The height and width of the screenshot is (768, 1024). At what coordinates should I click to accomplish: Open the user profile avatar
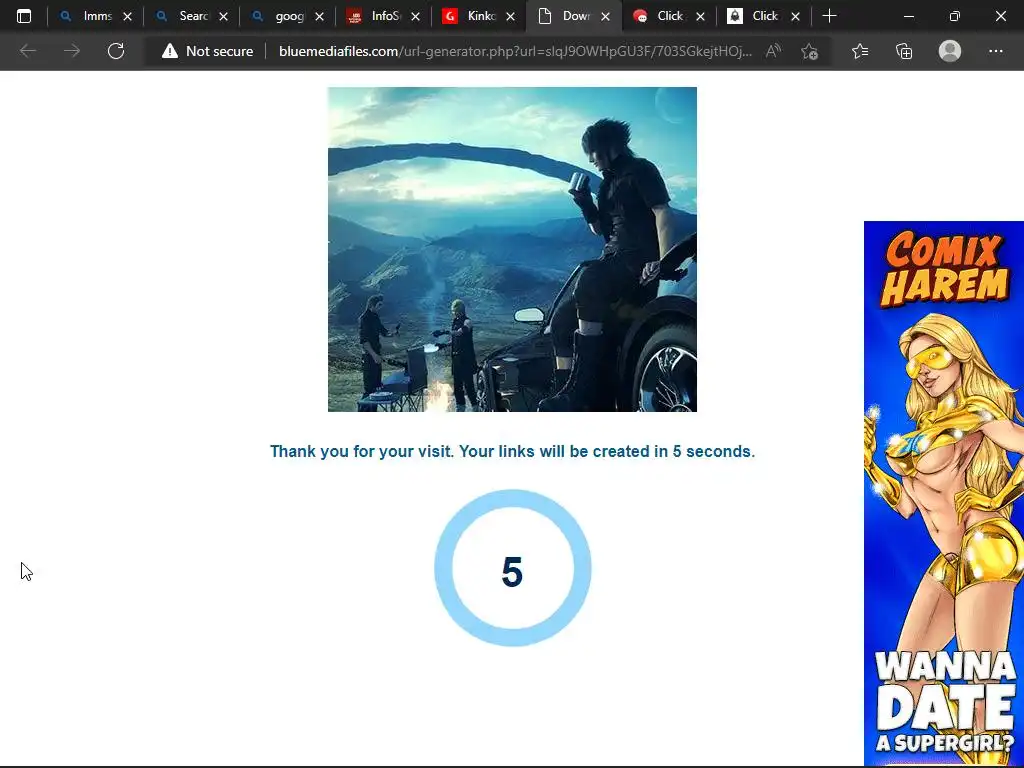point(950,51)
